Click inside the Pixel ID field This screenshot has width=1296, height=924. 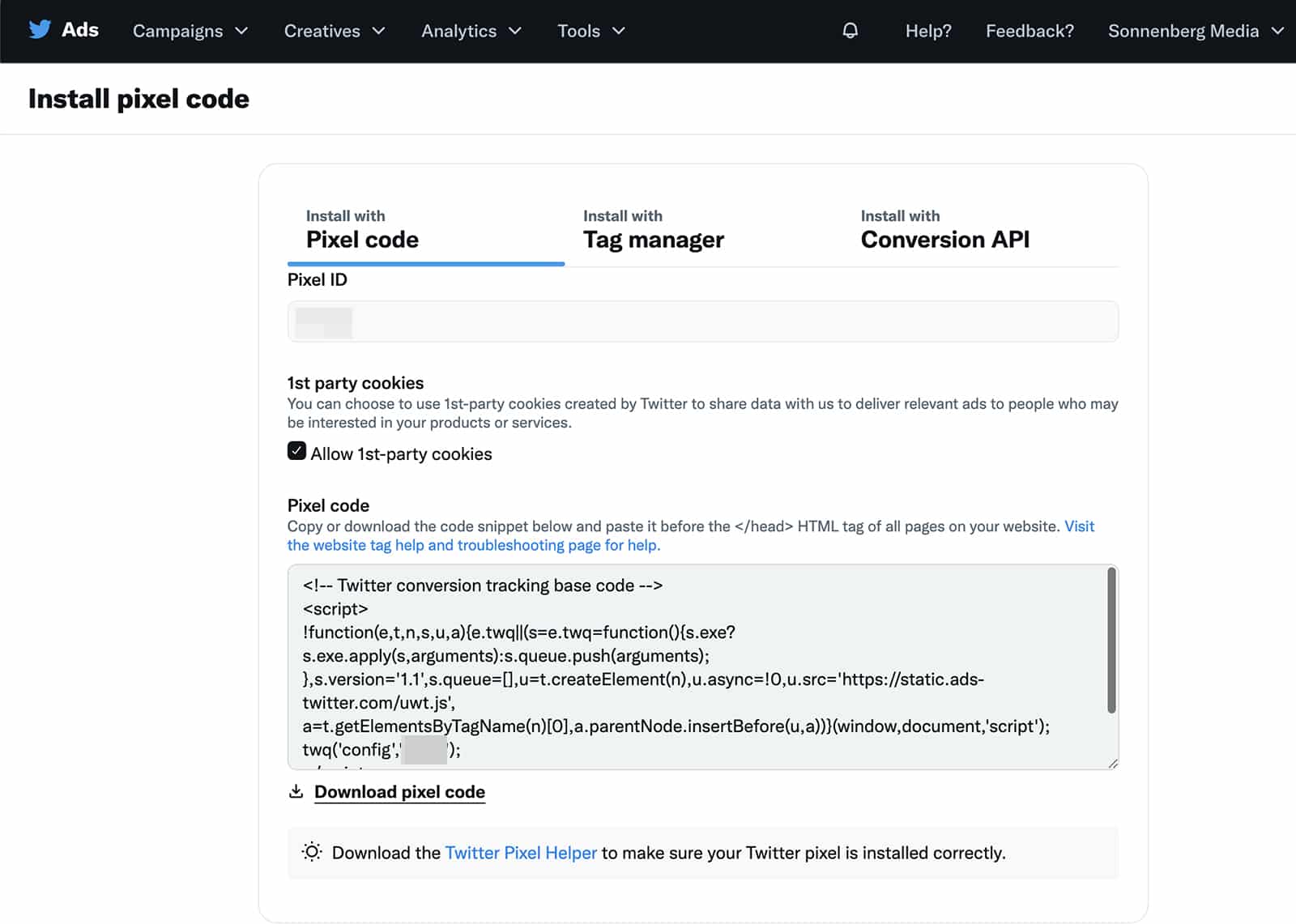[x=702, y=321]
